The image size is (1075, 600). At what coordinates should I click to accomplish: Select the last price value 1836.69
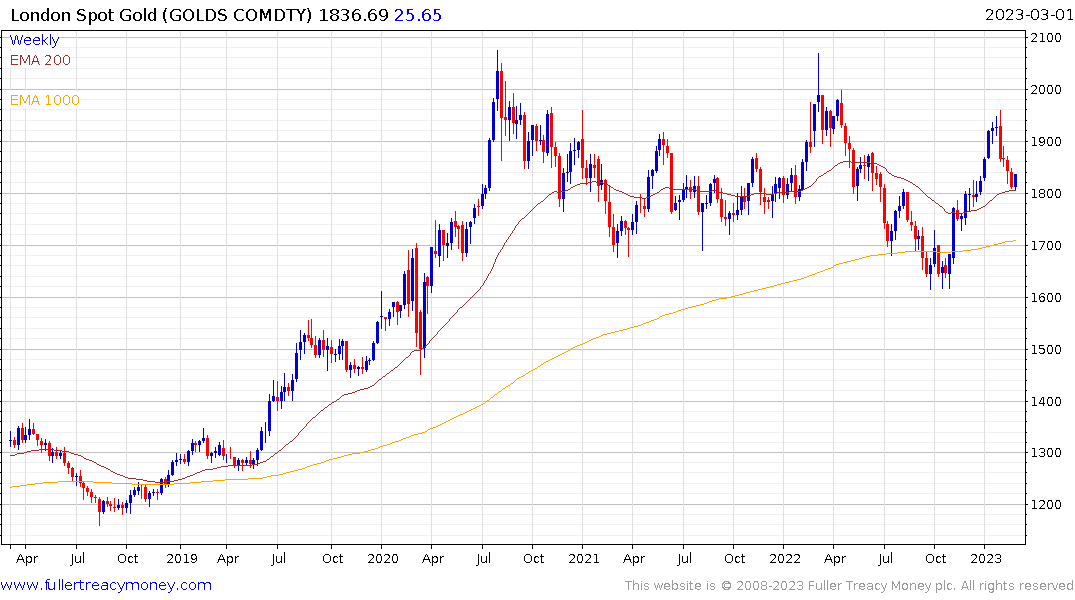pos(353,15)
